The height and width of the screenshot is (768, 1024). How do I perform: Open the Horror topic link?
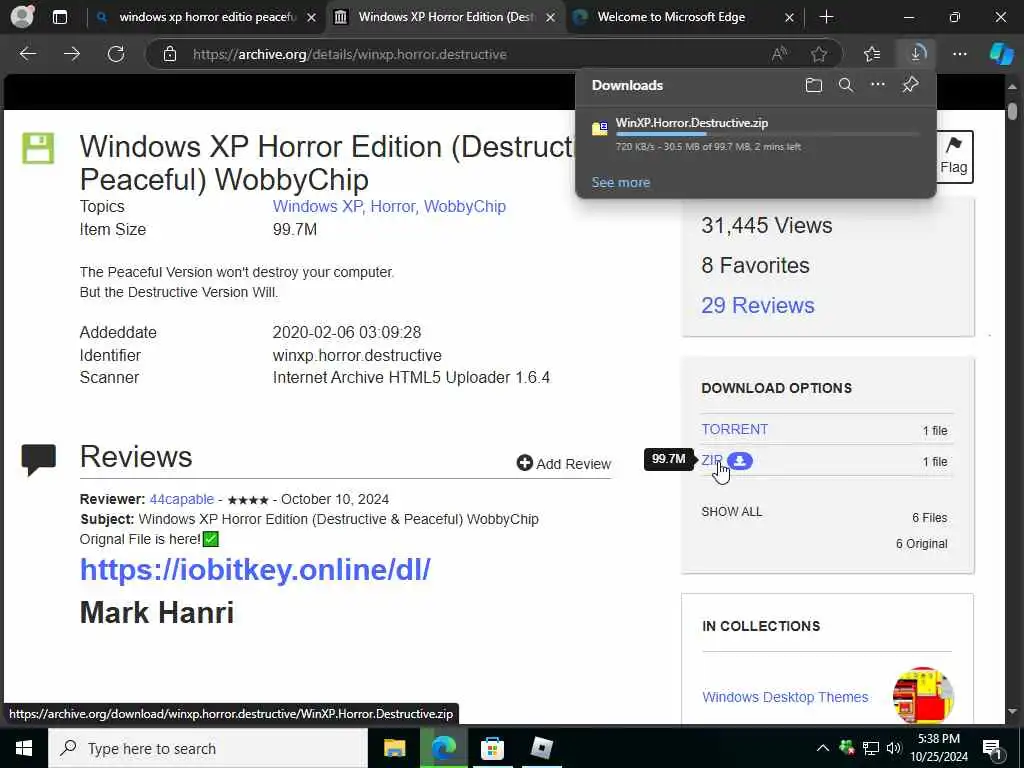[394, 206]
